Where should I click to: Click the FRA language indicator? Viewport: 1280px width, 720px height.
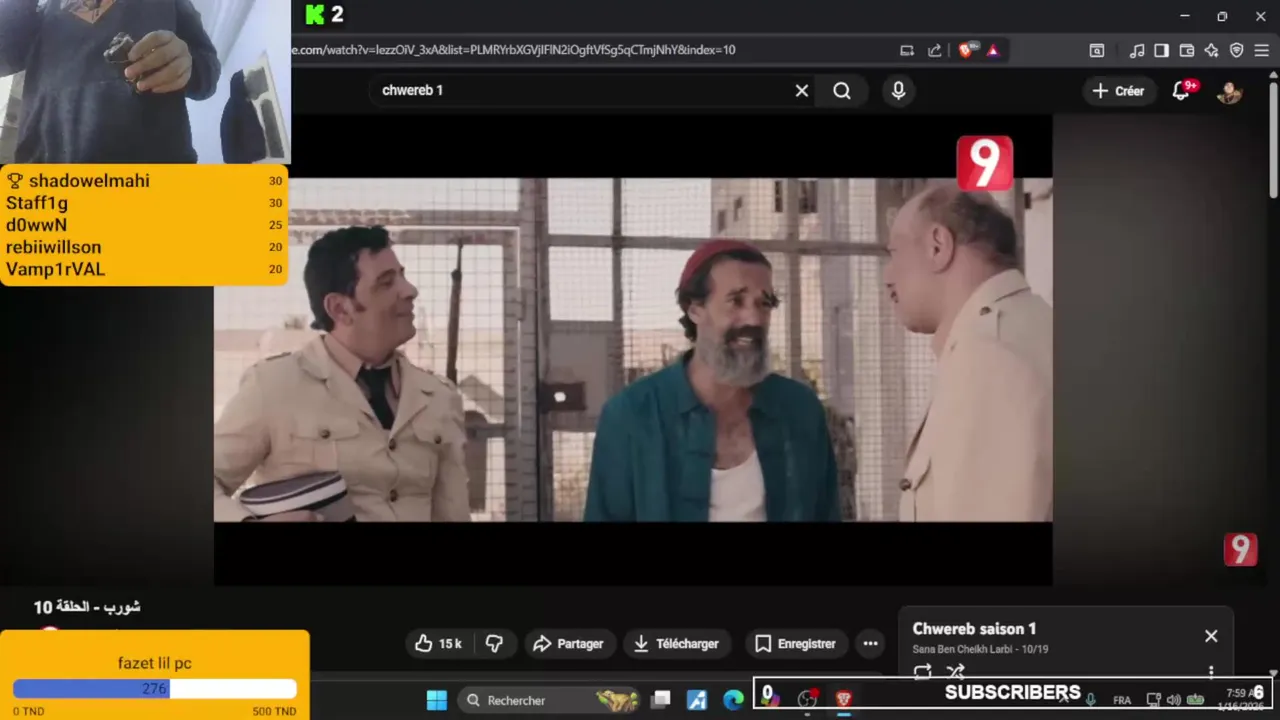[x=1122, y=700]
